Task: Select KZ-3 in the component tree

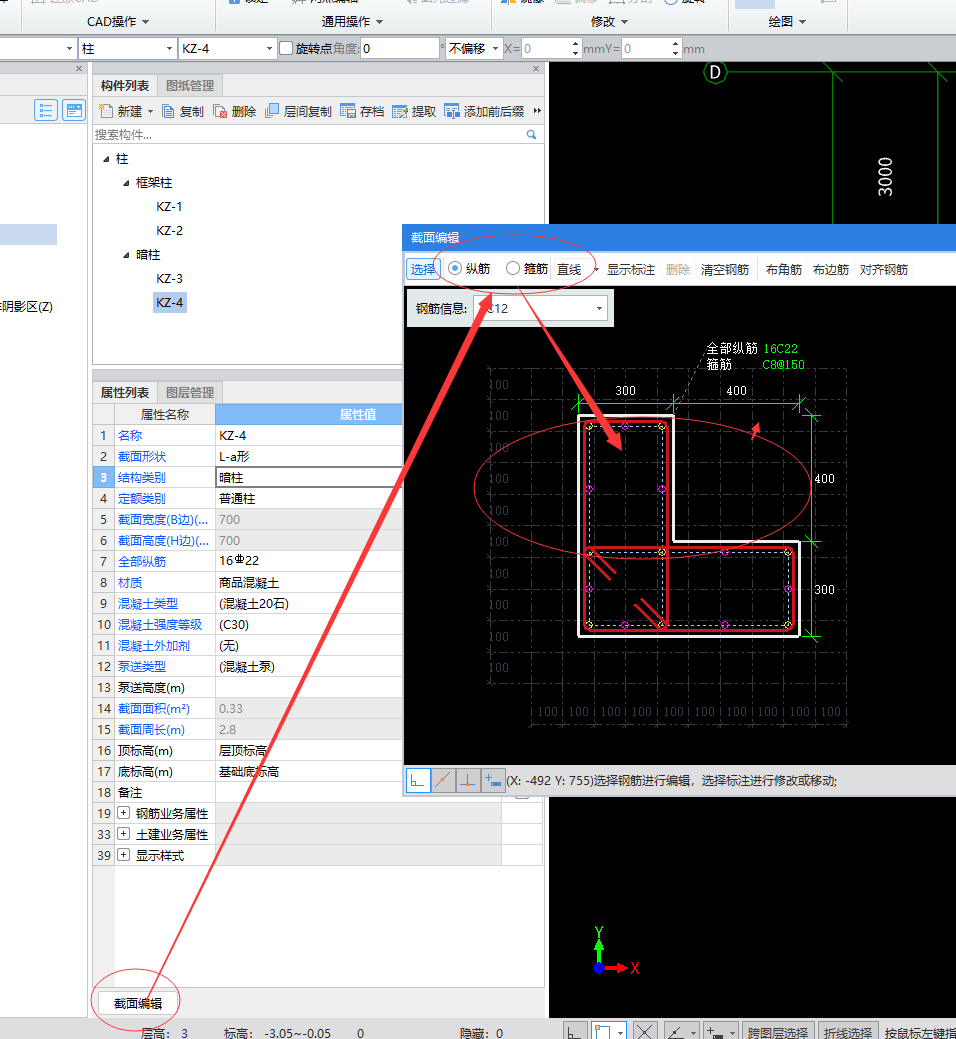Action: [169, 279]
